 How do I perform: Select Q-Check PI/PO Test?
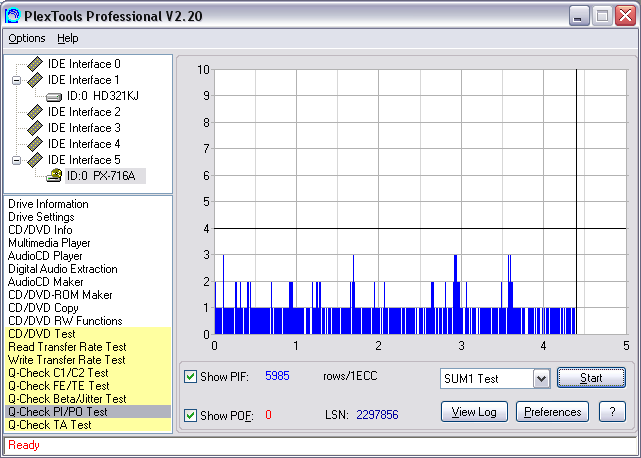[88, 412]
